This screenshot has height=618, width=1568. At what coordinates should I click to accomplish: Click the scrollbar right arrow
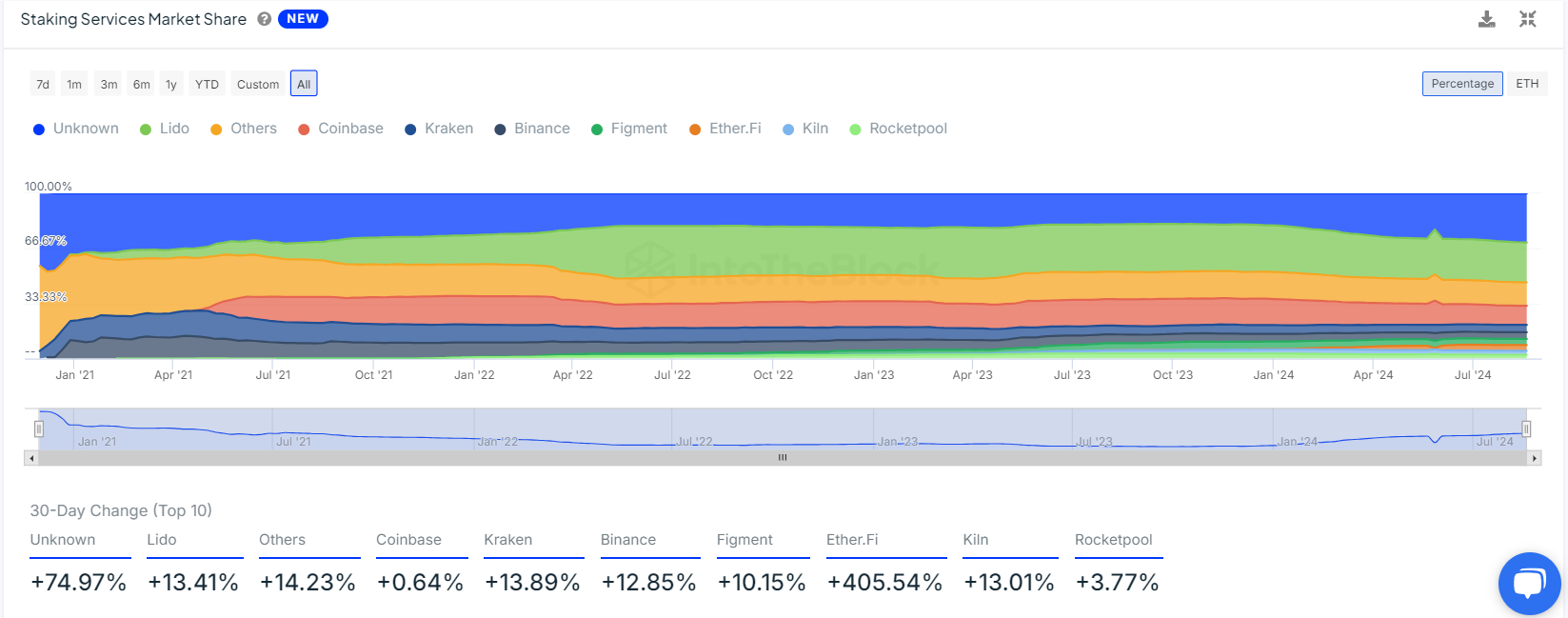[x=1534, y=458]
